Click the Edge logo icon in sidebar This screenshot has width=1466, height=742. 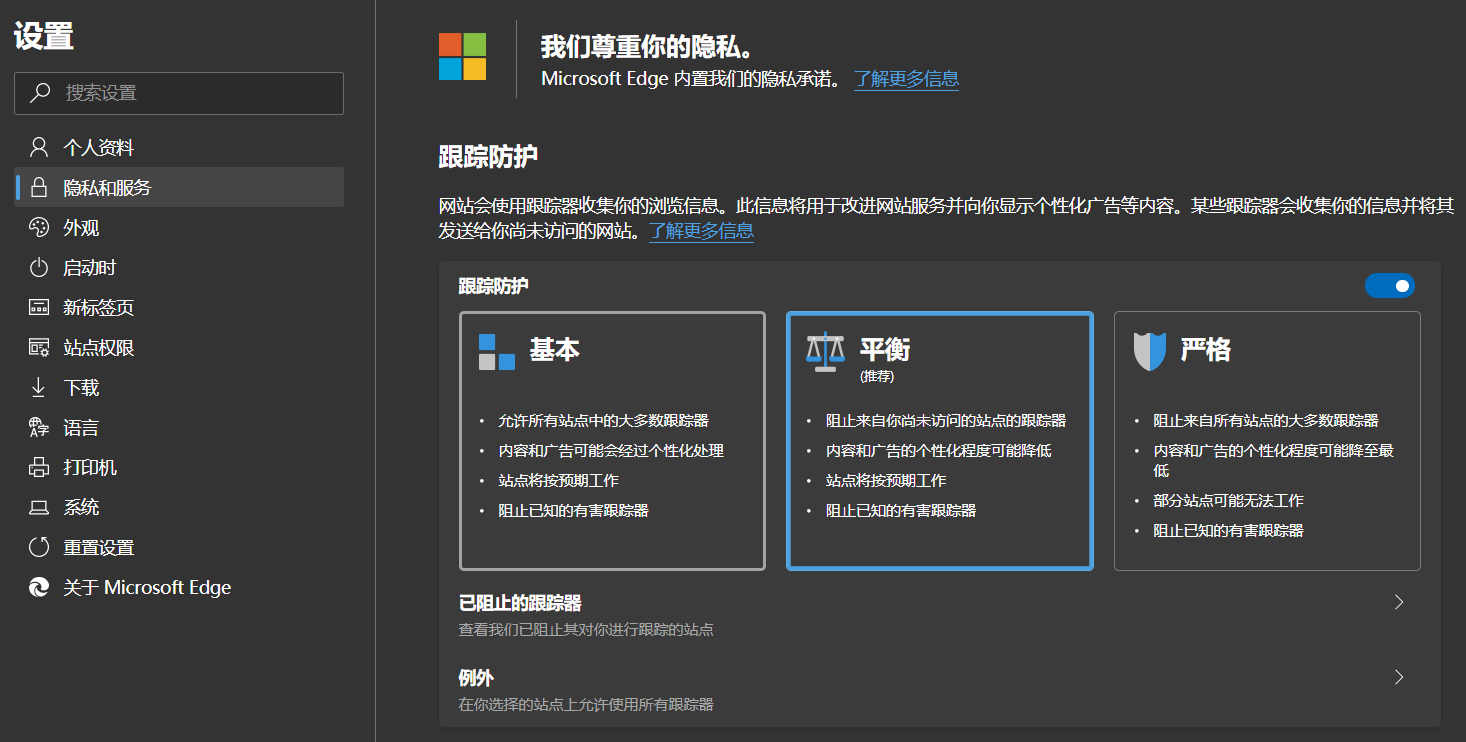[x=39, y=587]
